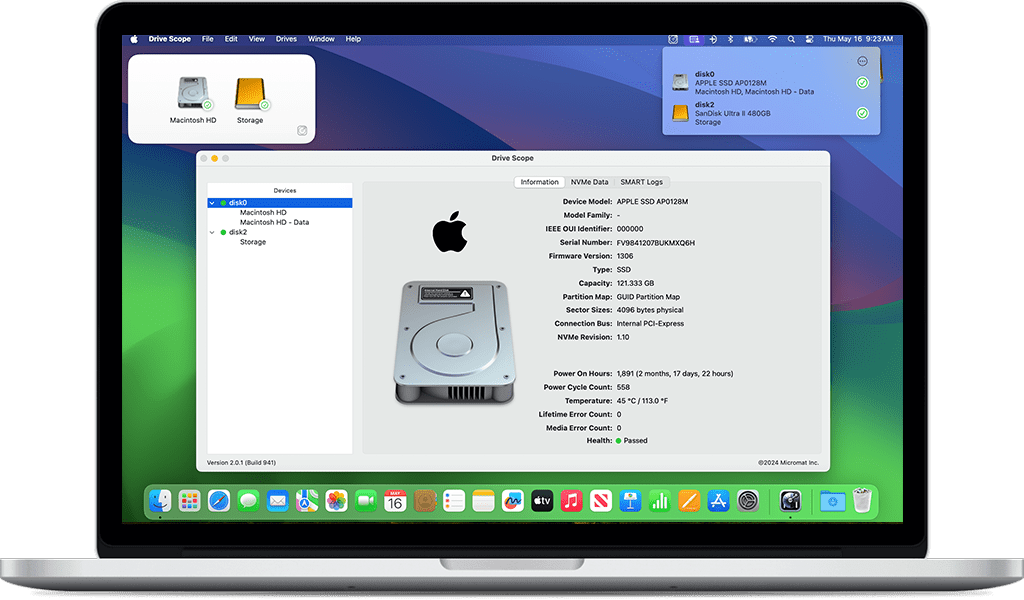Image resolution: width=1024 pixels, height=600 pixels.
Task: Open Apple TV in the Dock
Action: click(542, 501)
